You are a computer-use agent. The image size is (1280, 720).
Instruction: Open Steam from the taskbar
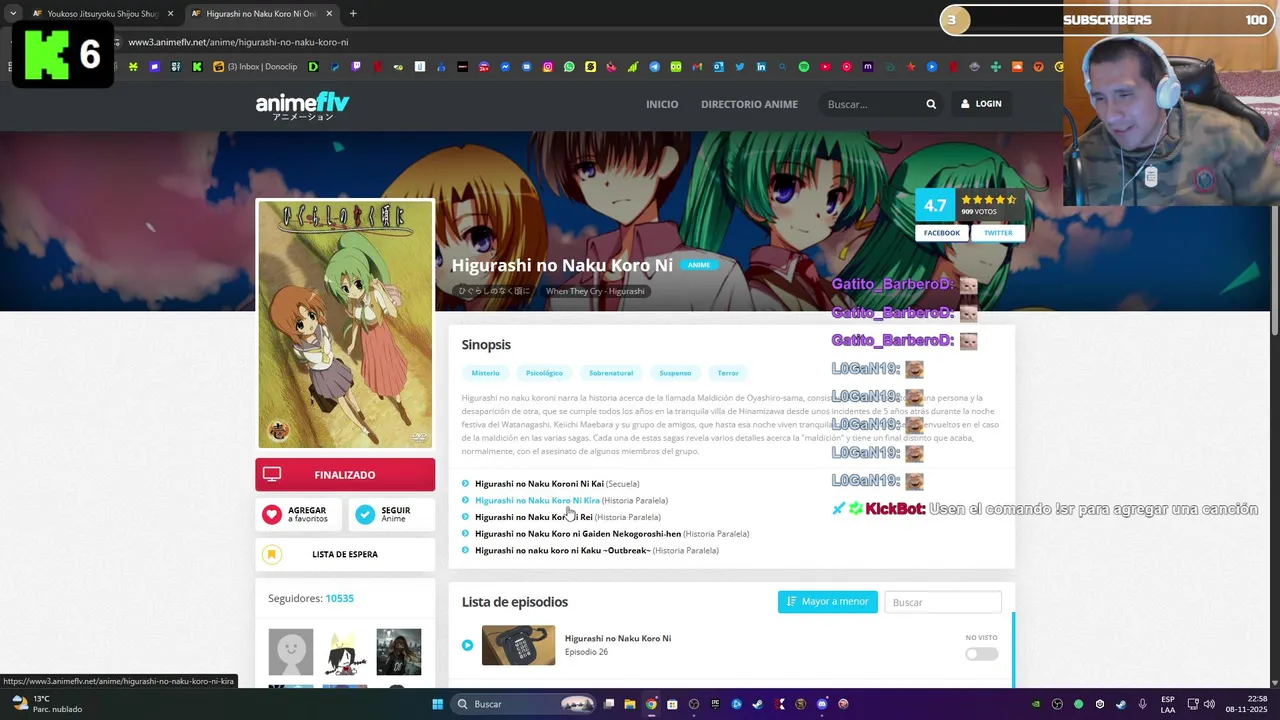[757, 704]
